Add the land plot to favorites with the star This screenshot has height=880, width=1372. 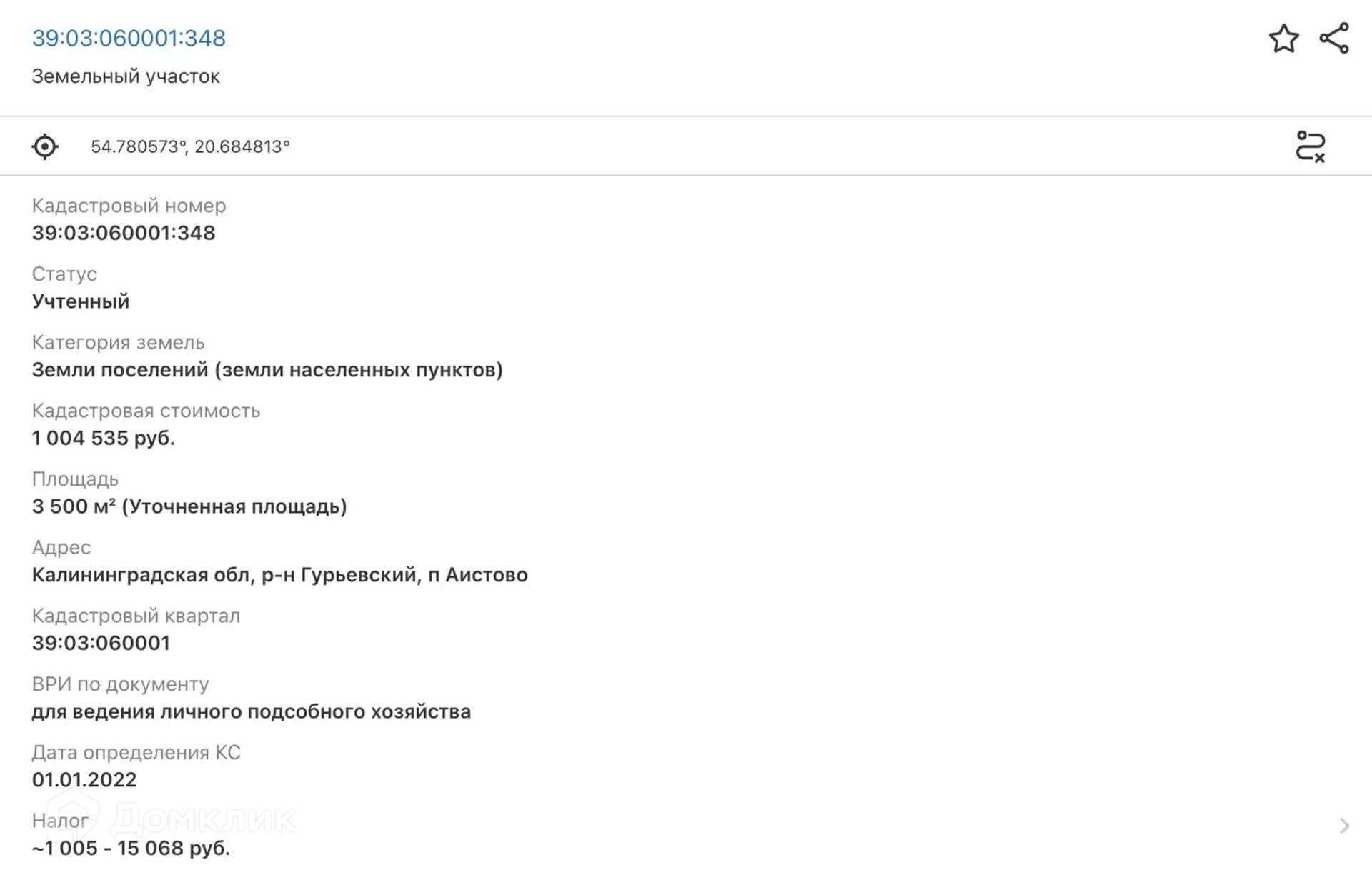[x=1283, y=39]
